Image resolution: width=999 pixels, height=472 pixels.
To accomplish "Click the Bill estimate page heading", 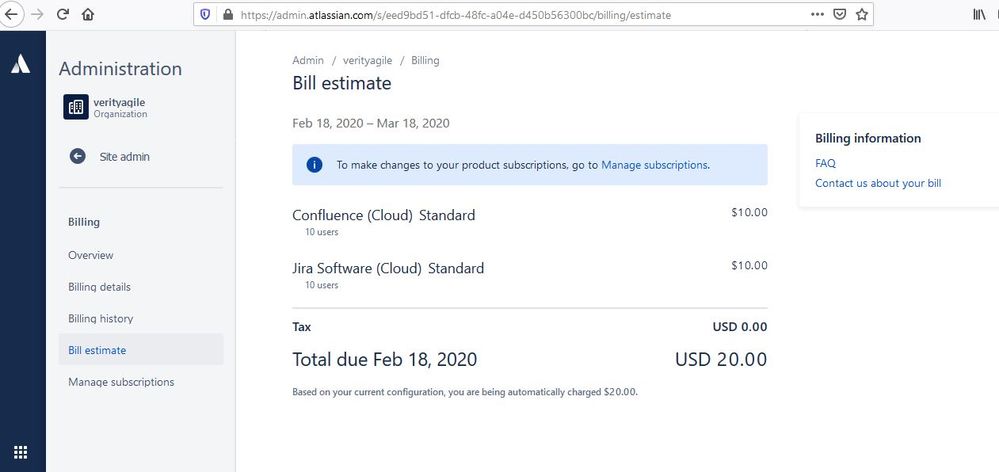I will coord(341,83).
